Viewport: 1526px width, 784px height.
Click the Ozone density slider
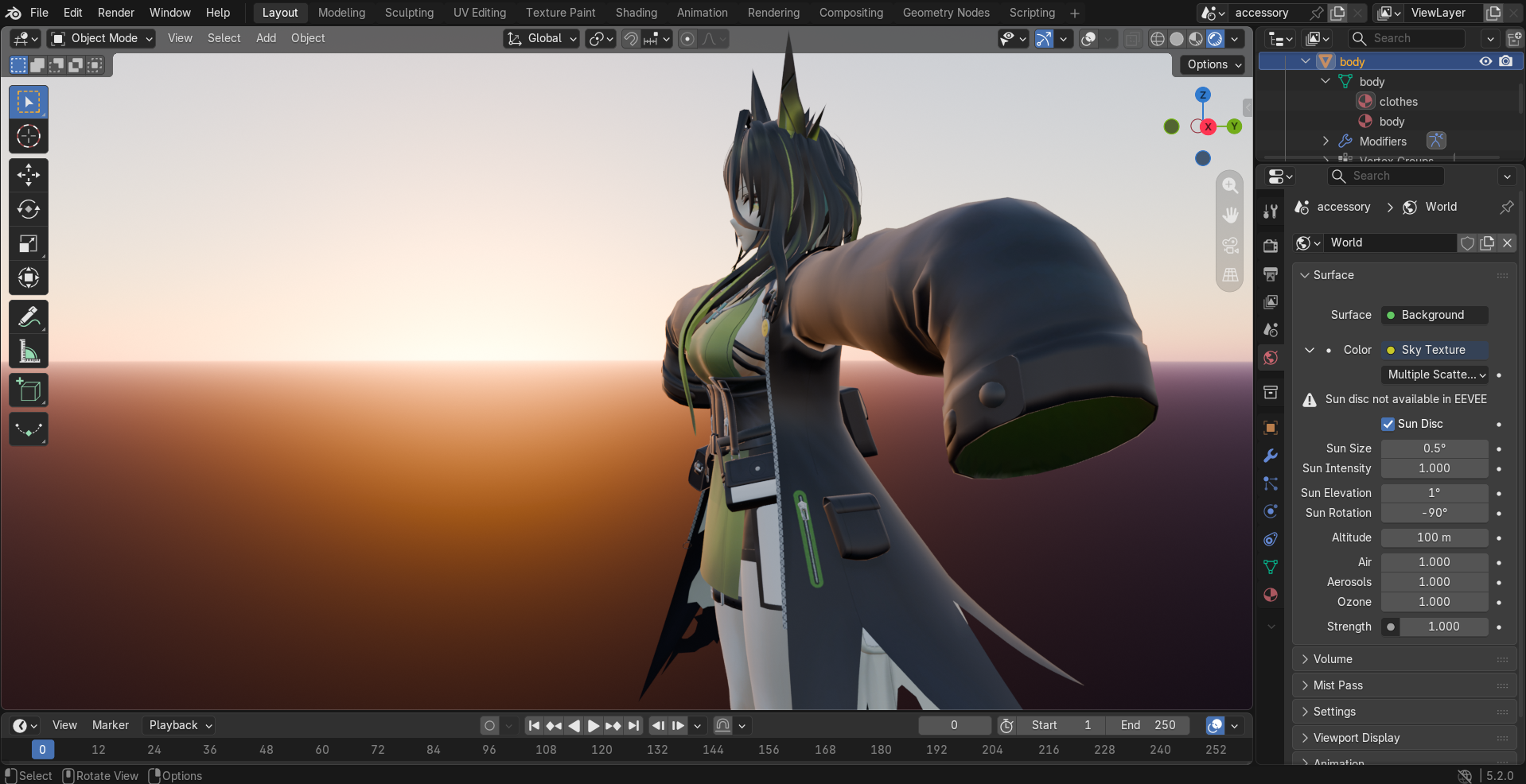[1435, 602]
